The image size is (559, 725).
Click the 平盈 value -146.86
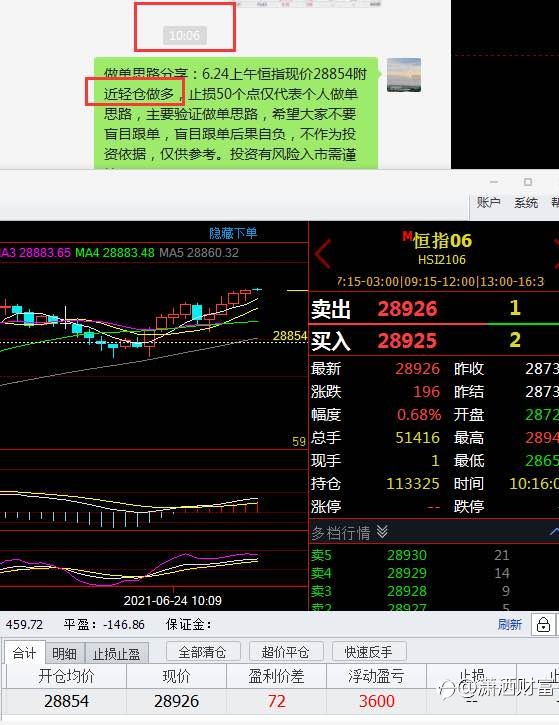tap(124, 625)
